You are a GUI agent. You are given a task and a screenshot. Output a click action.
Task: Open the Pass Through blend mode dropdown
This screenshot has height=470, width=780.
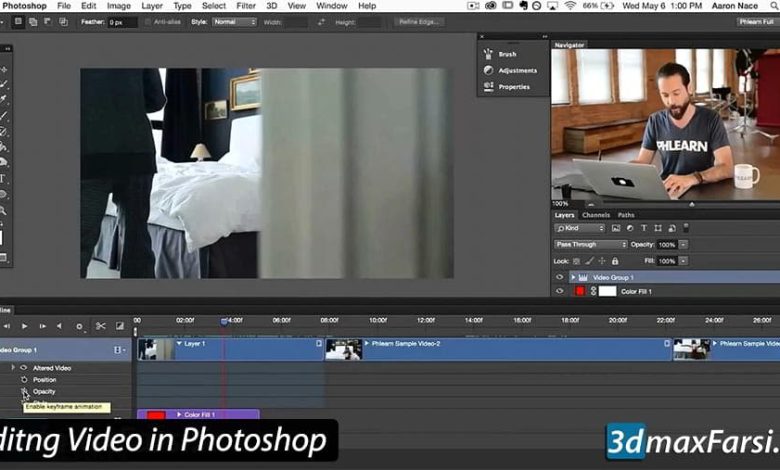coord(591,244)
